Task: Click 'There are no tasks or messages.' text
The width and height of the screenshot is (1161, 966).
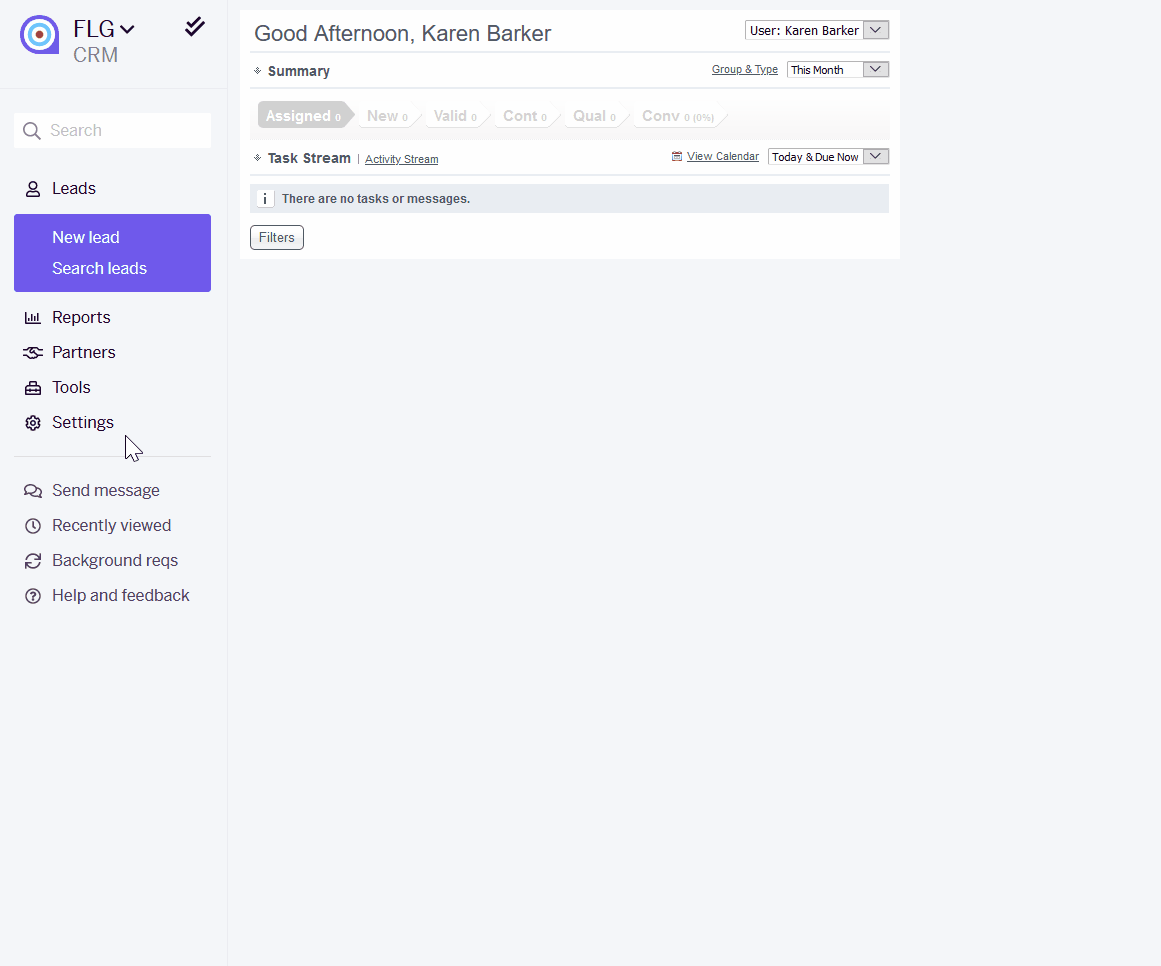Action: pos(376,198)
